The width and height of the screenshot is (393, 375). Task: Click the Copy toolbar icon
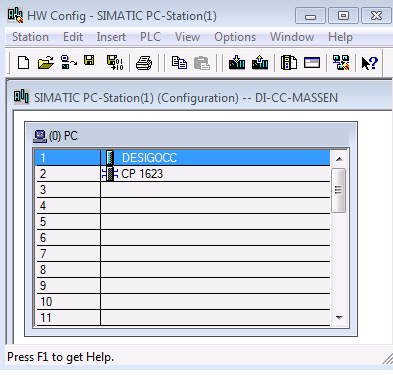pos(179,63)
